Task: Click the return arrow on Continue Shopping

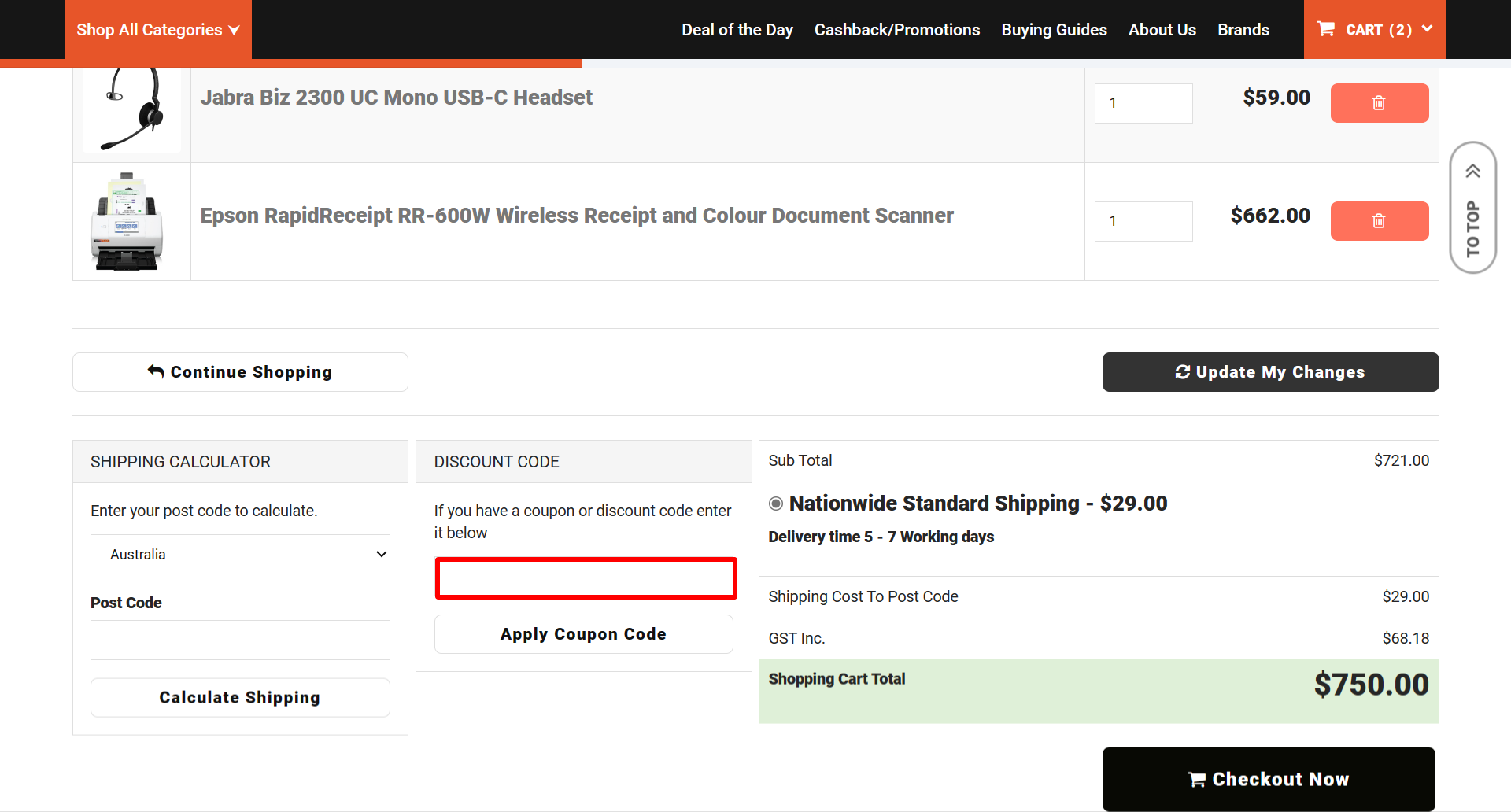Action: click(x=155, y=371)
